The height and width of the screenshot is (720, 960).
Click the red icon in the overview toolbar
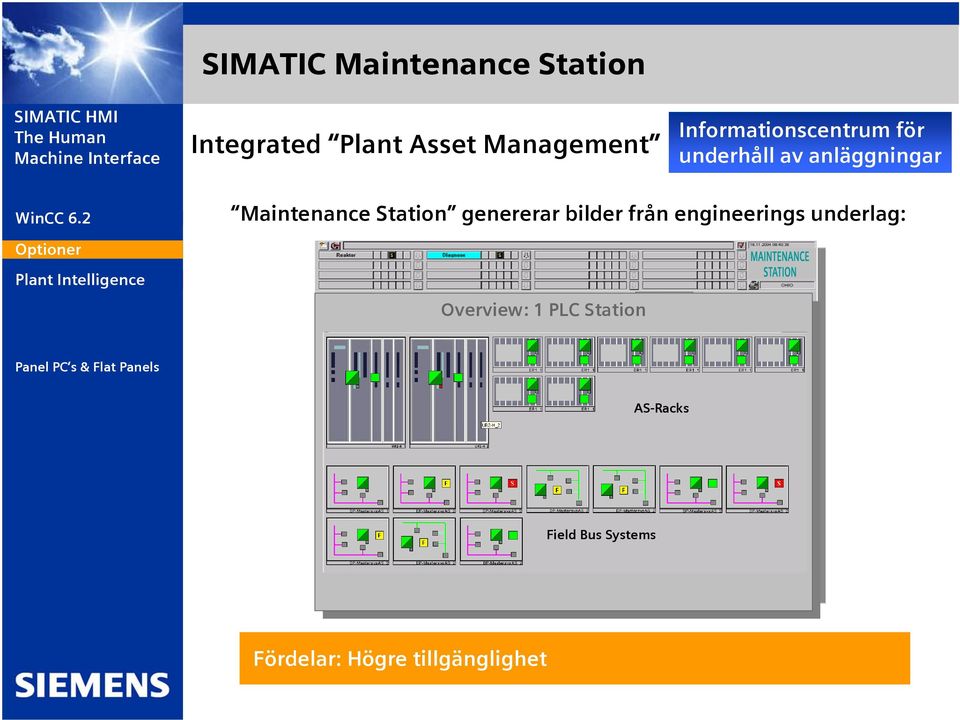[336, 246]
